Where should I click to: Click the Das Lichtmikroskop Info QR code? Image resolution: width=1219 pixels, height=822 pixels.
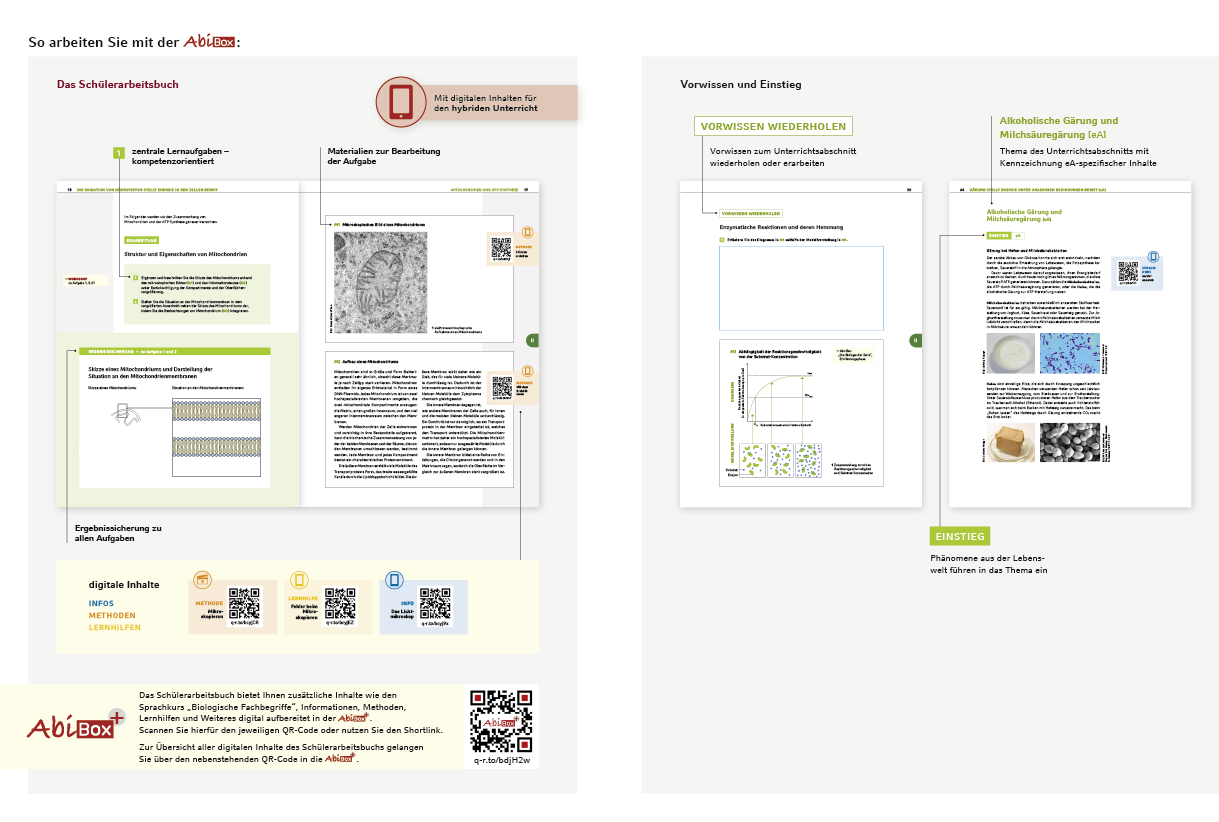[435, 603]
